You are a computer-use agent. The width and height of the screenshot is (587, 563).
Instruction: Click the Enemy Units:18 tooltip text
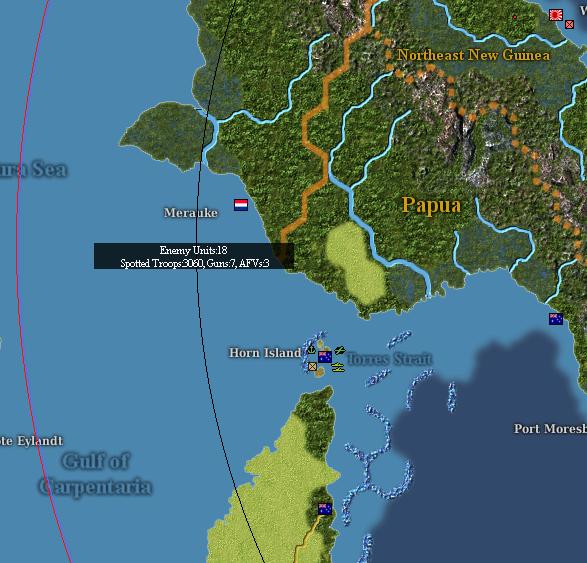(x=193, y=250)
